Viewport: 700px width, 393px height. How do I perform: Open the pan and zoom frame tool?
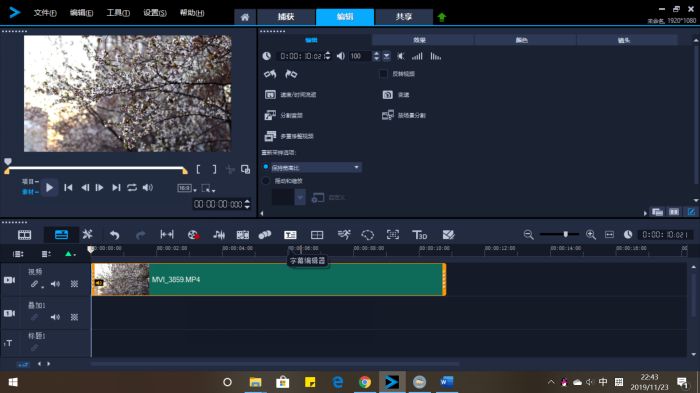tap(393, 234)
